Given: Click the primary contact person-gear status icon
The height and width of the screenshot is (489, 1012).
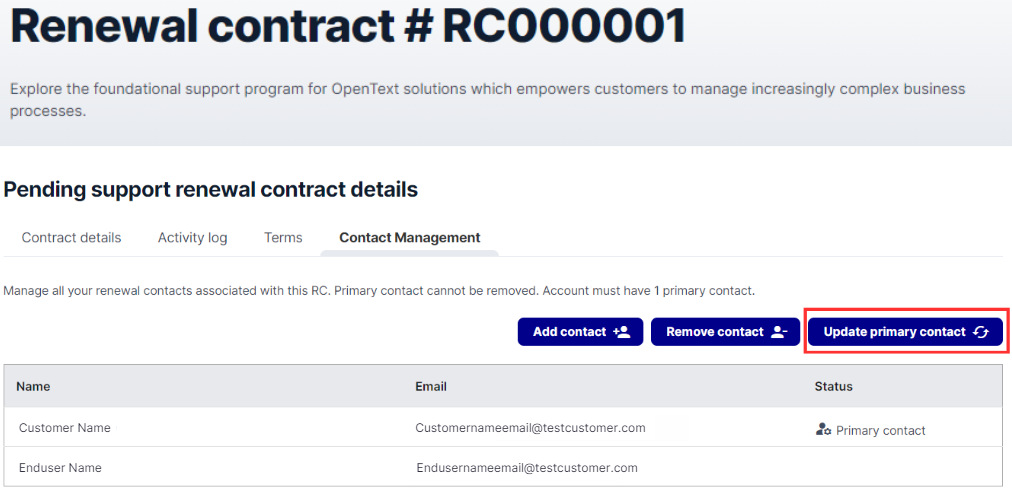Looking at the screenshot, I should (x=823, y=430).
